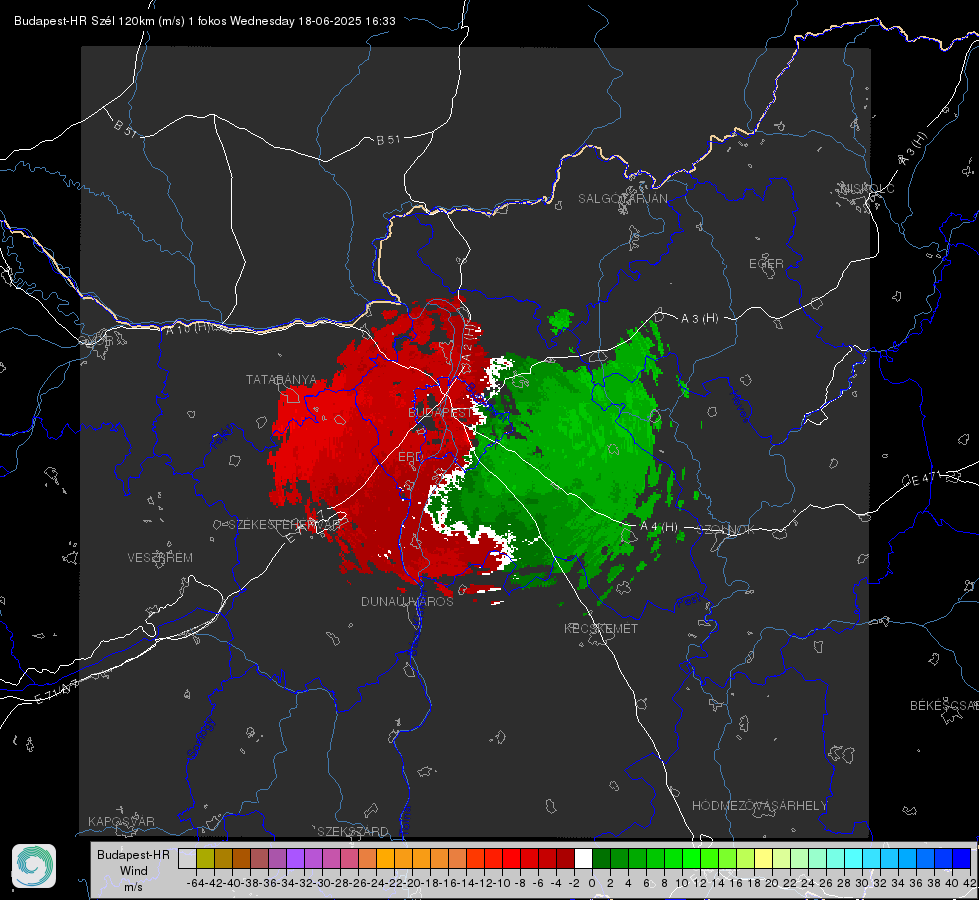
Task: Click the Heves county label
Action: click(739, 407)
